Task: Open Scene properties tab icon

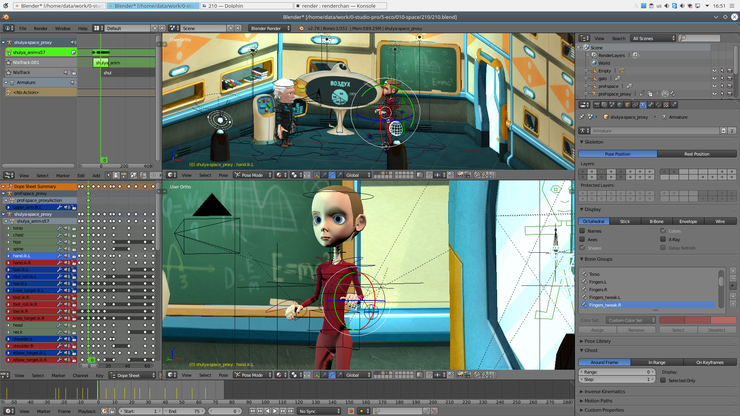Action: [x=612, y=105]
